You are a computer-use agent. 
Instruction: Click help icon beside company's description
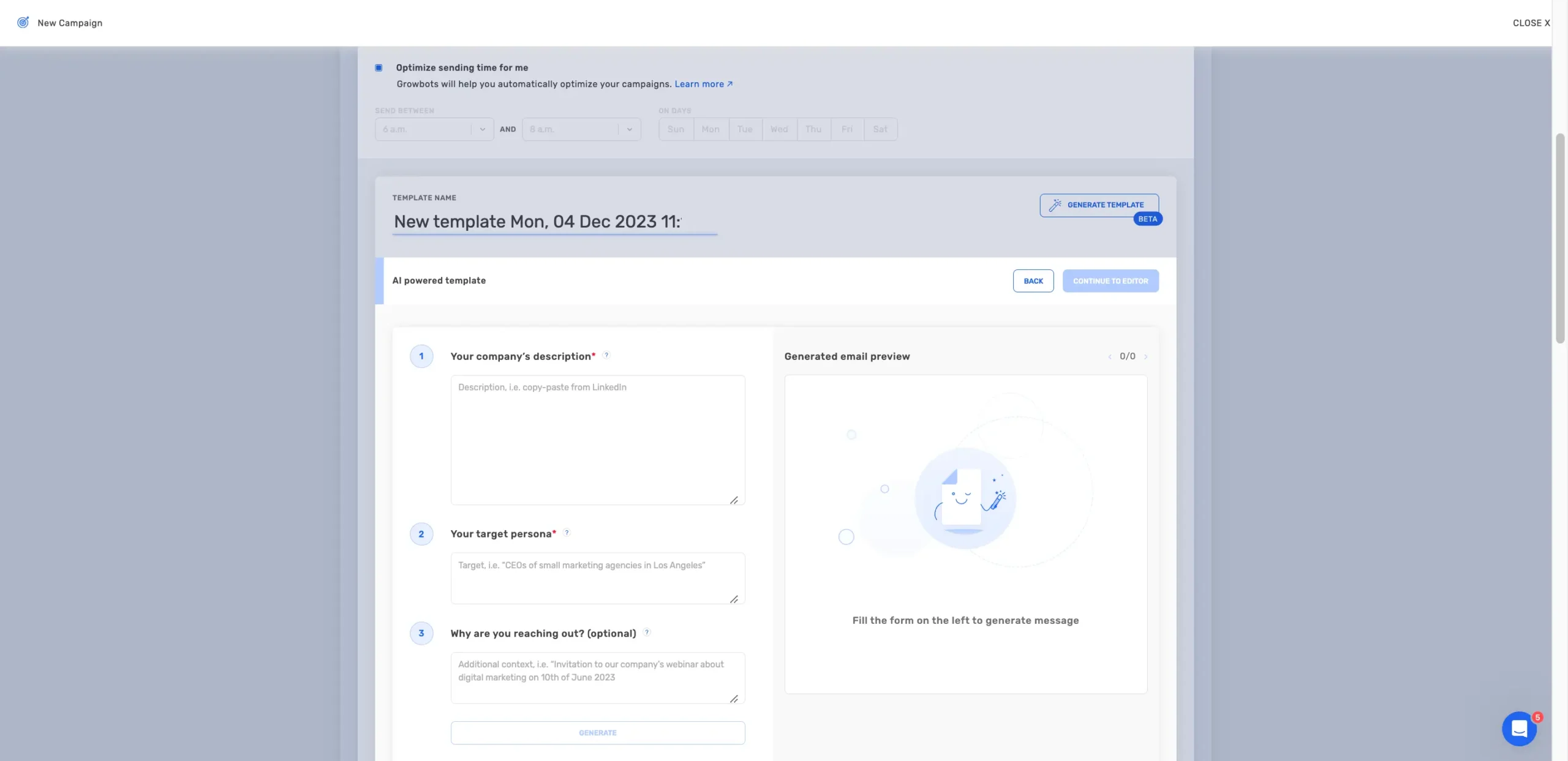click(606, 355)
